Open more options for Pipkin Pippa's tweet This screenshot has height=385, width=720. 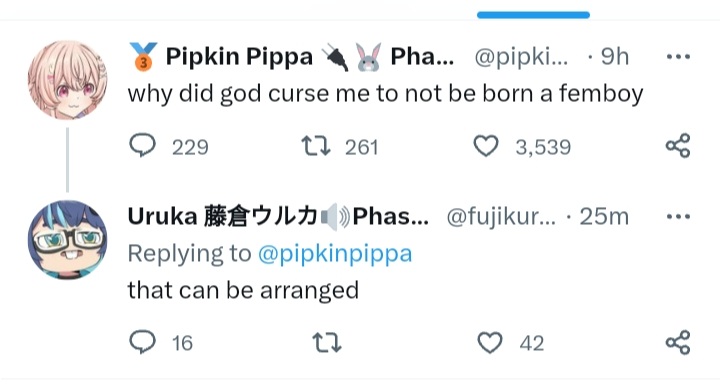(678, 57)
